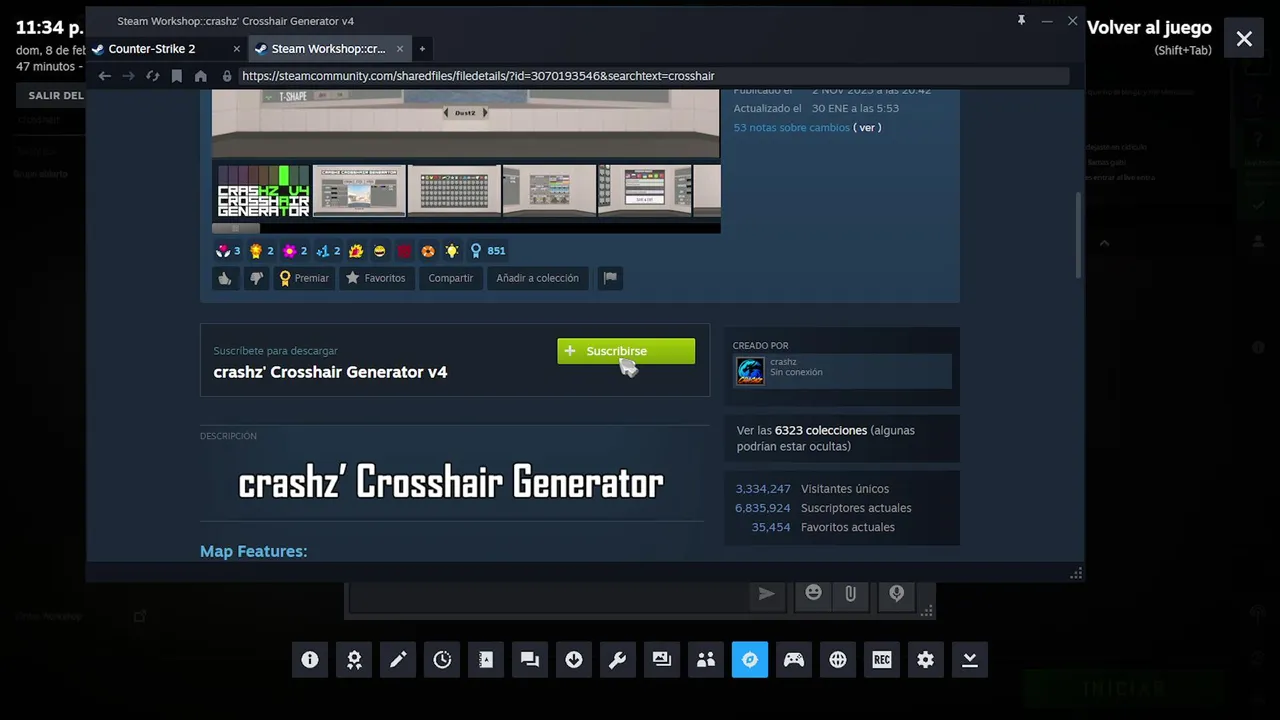Image resolution: width=1280 pixels, height=720 pixels.
Task: Open the playtime clock icon in overlay toolbar
Action: [x=442, y=660]
